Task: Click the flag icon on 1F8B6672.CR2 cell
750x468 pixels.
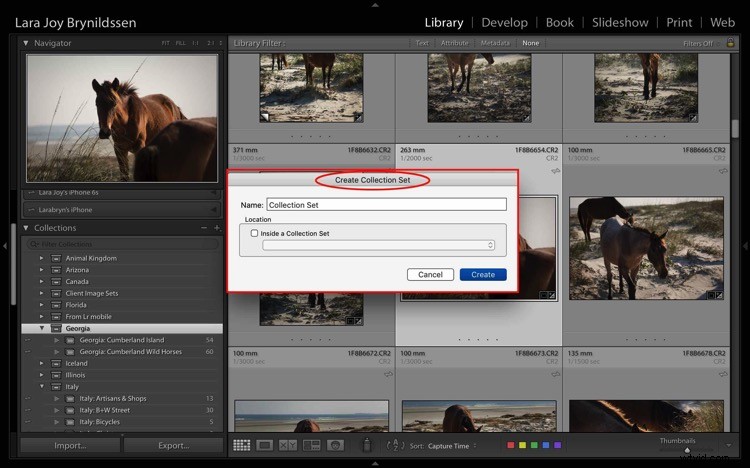Action: (388, 374)
